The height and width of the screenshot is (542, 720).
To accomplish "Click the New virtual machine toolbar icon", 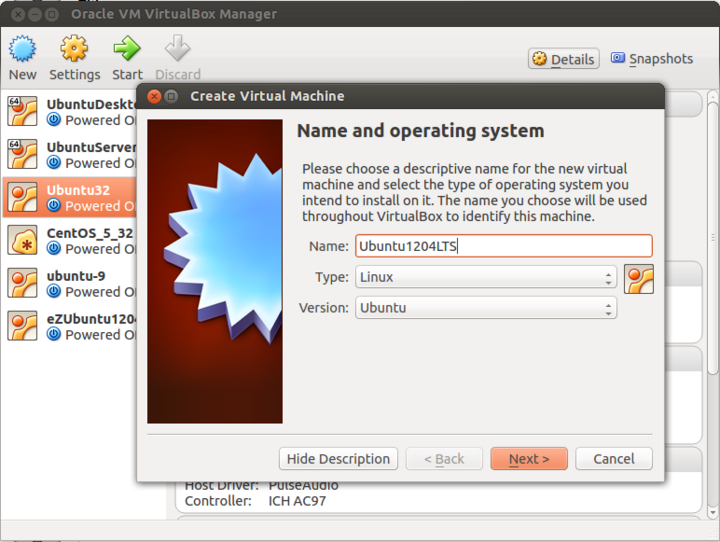I will (x=22, y=49).
